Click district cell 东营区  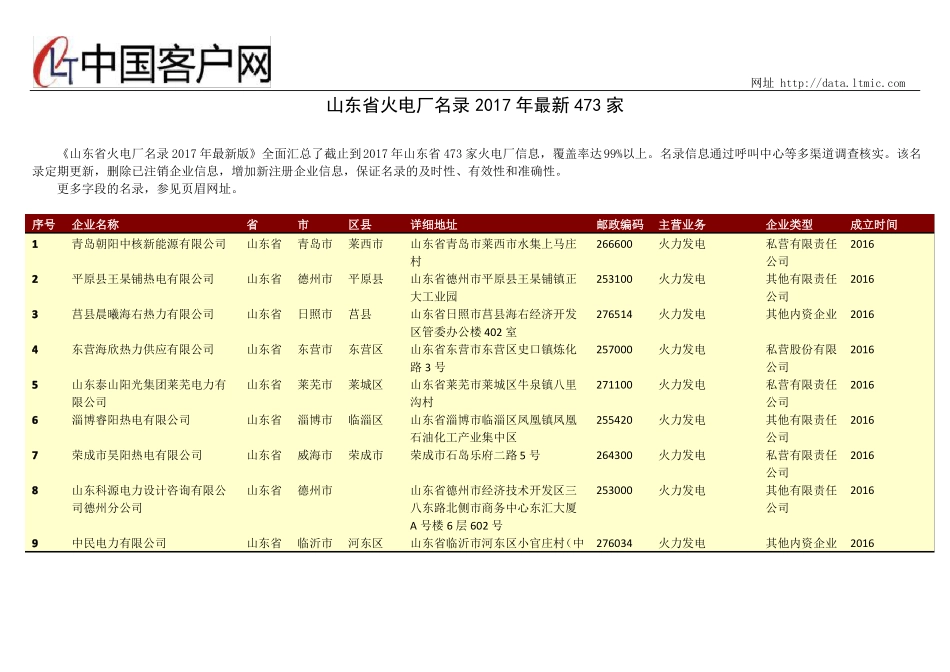coord(366,350)
